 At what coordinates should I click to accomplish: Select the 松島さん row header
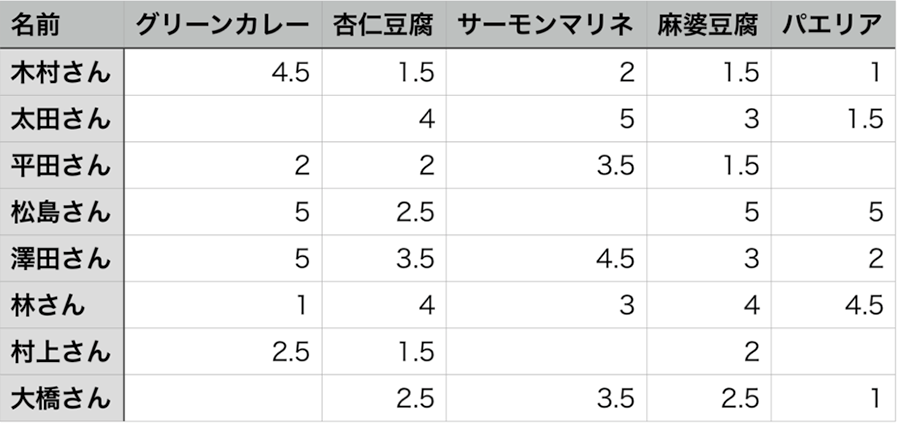[x=61, y=212]
